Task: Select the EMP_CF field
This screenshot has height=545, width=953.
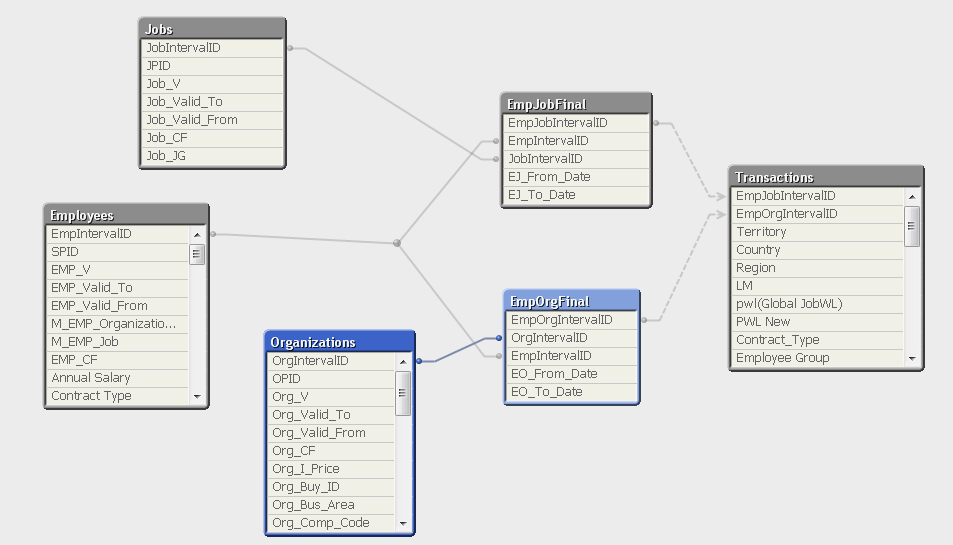Action: (x=118, y=360)
